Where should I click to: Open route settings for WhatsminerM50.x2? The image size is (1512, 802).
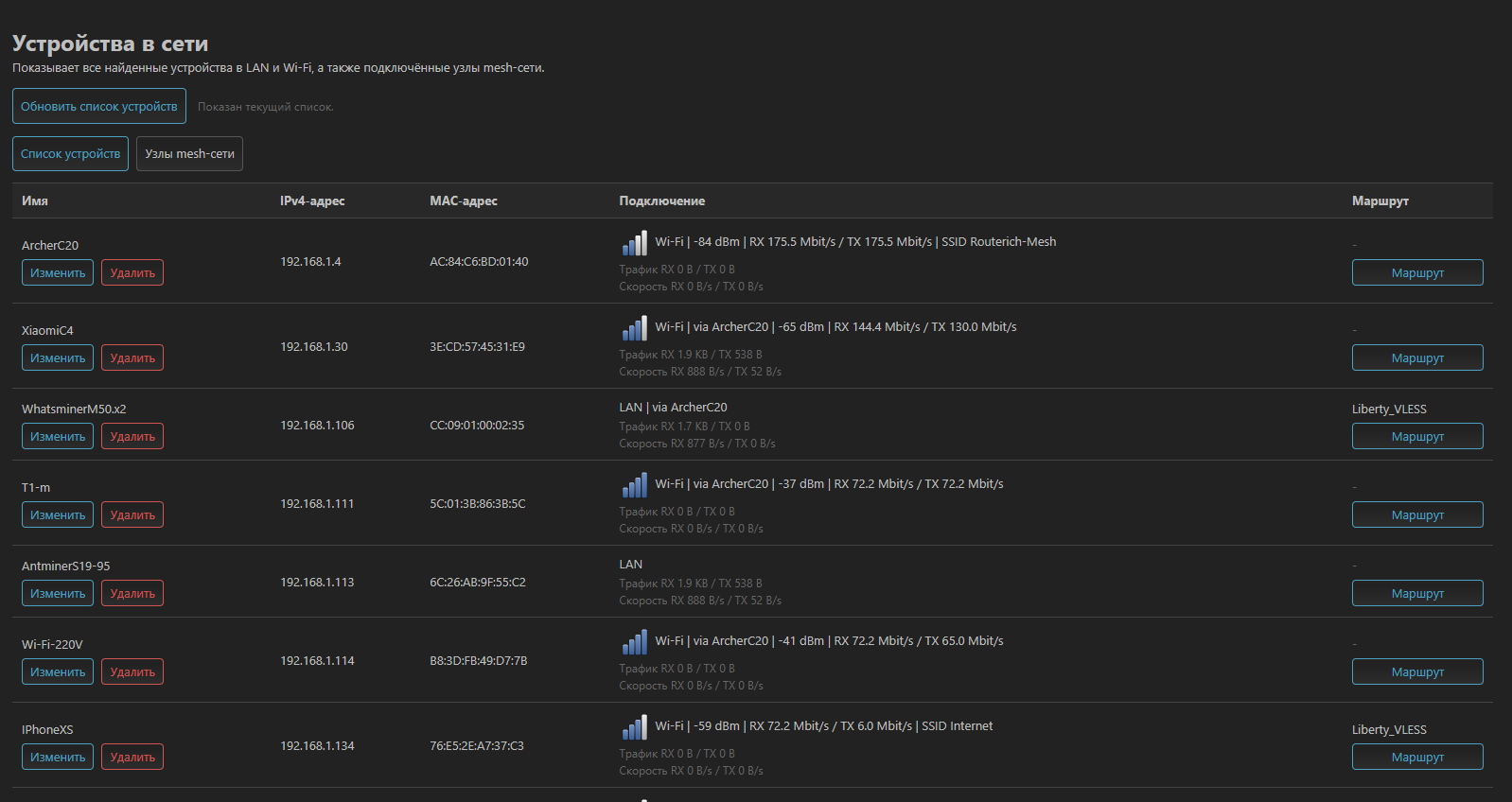[1416, 437]
